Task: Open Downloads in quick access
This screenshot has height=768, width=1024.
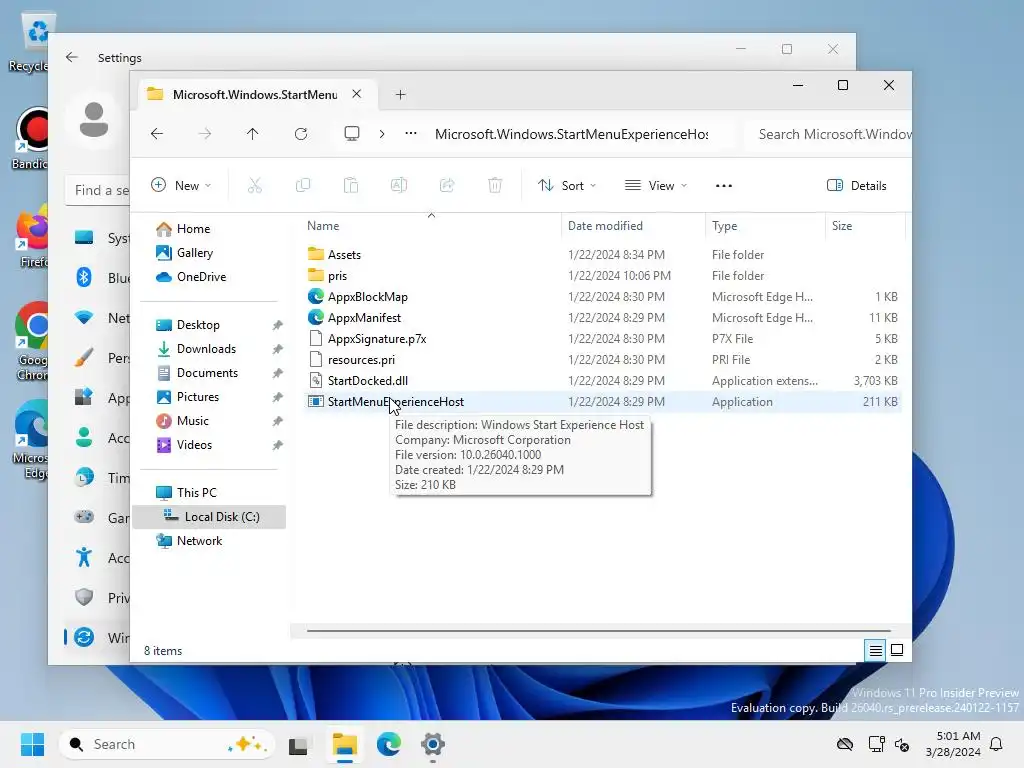Action: point(206,349)
